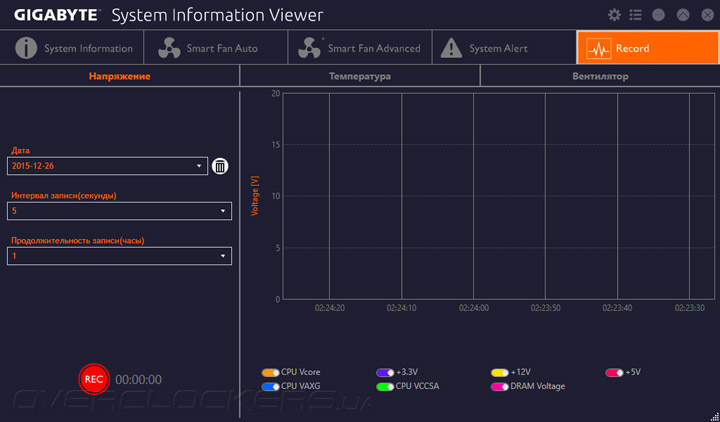Toggle the +12V series switch
Viewport: 720px width, 422px height.
(x=500, y=372)
